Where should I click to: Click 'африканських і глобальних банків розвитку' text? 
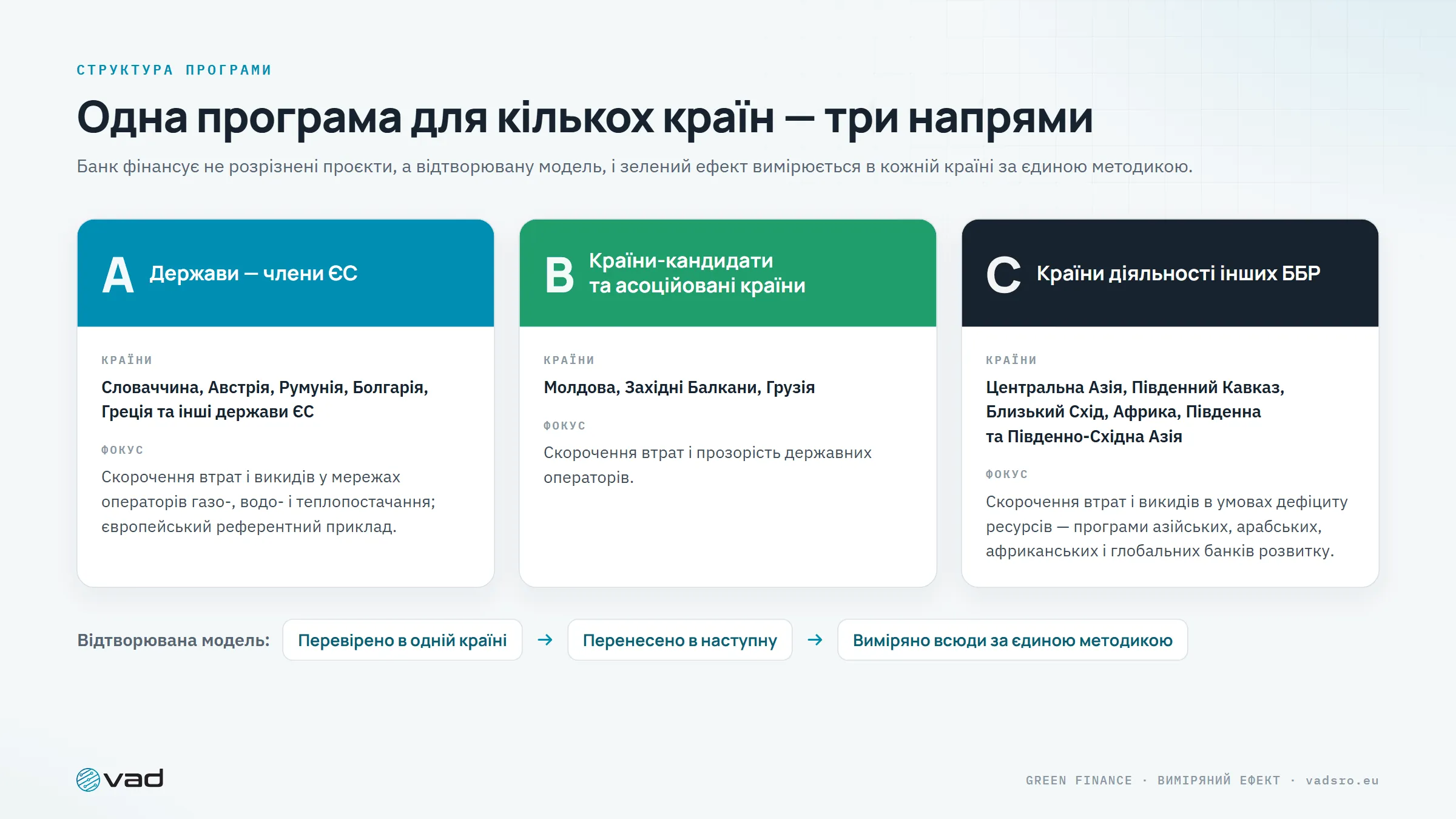[x=1159, y=551]
